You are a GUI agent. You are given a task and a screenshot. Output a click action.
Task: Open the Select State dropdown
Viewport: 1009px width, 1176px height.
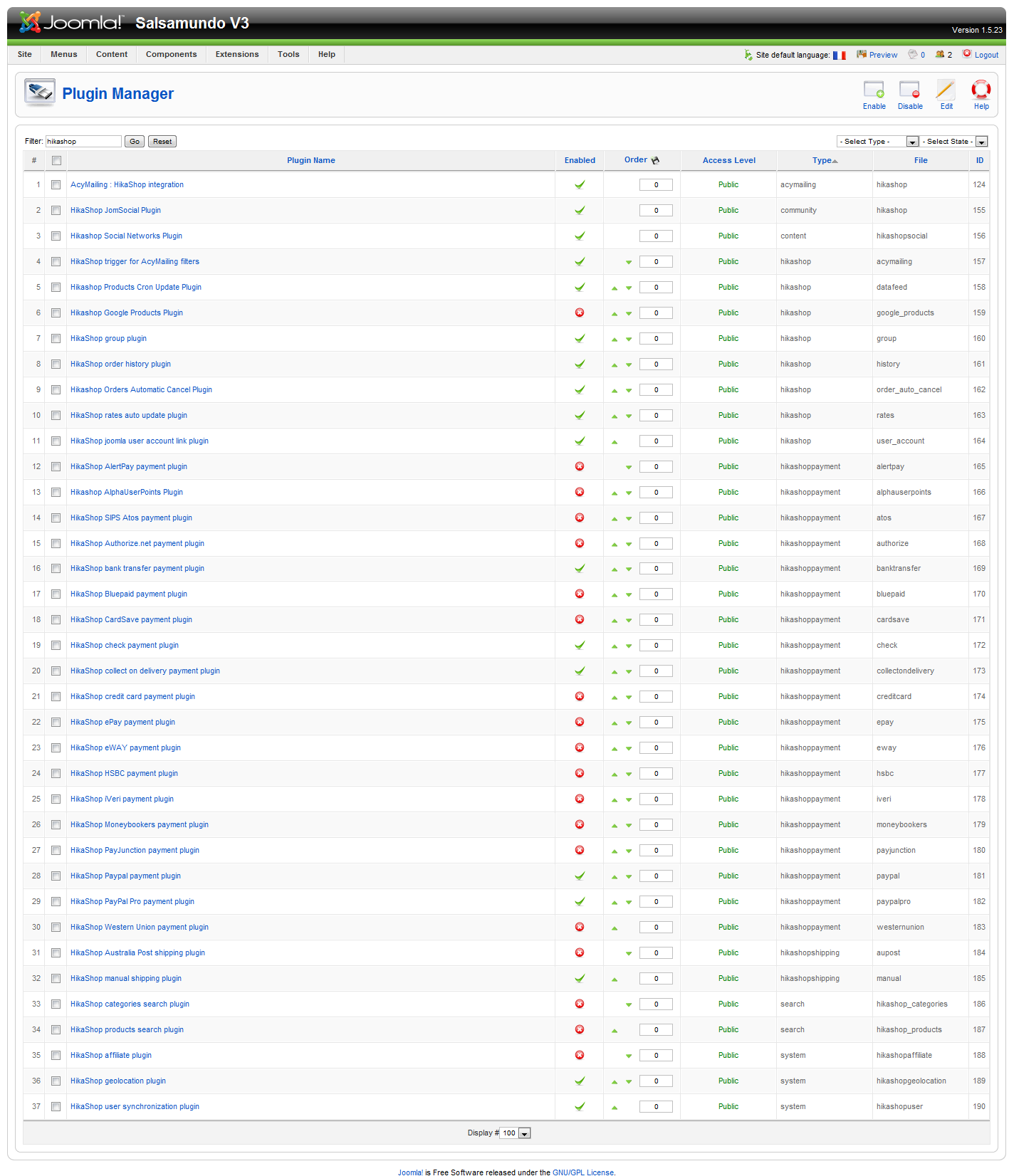(x=953, y=142)
